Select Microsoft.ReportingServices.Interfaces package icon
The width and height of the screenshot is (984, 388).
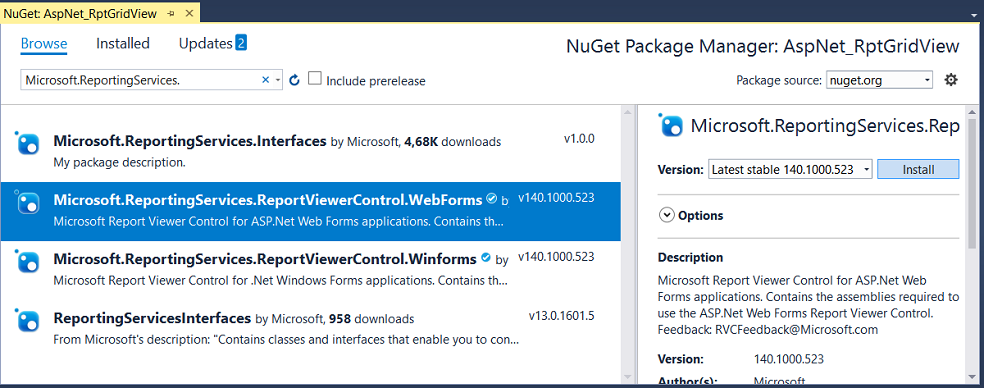coord(27,144)
